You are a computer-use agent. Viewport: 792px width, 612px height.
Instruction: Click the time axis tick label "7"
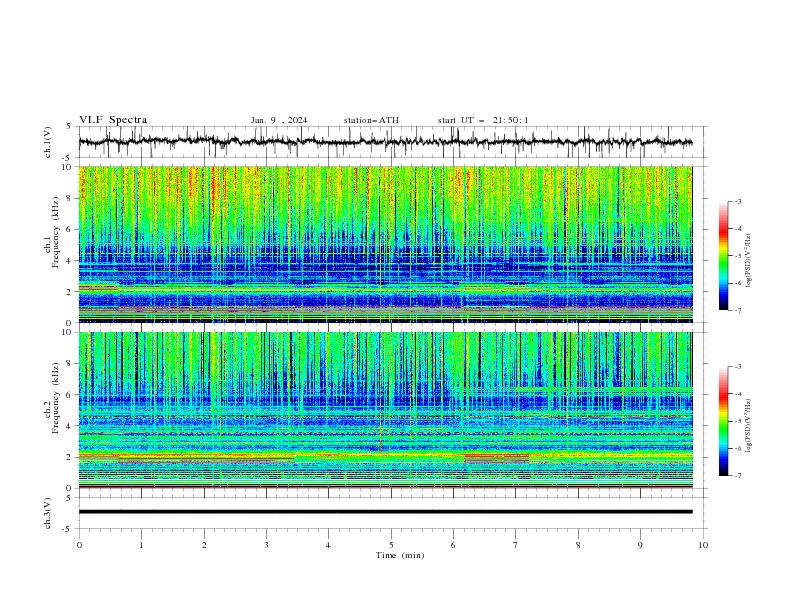tap(516, 545)
